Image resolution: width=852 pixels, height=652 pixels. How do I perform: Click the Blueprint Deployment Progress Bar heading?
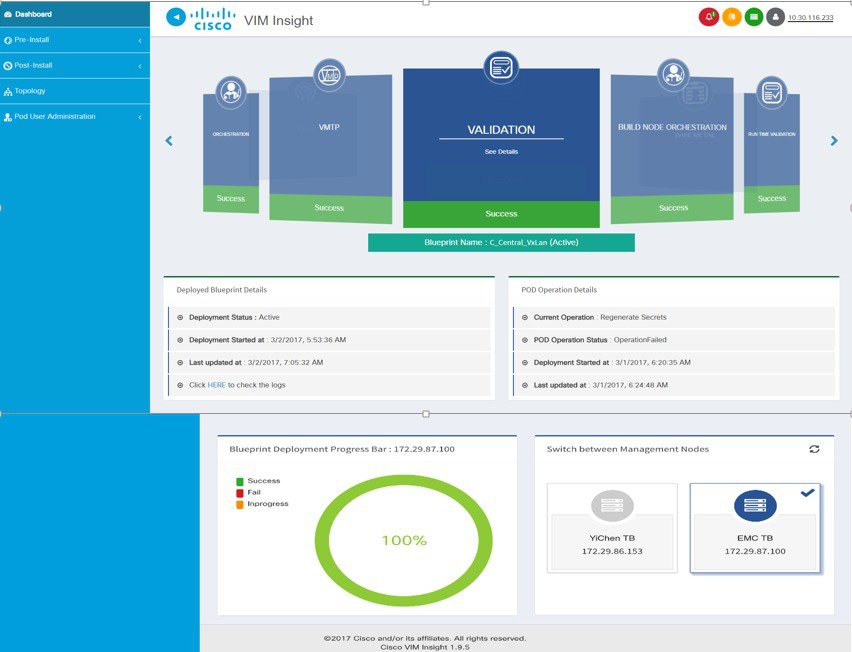(342, 449)
